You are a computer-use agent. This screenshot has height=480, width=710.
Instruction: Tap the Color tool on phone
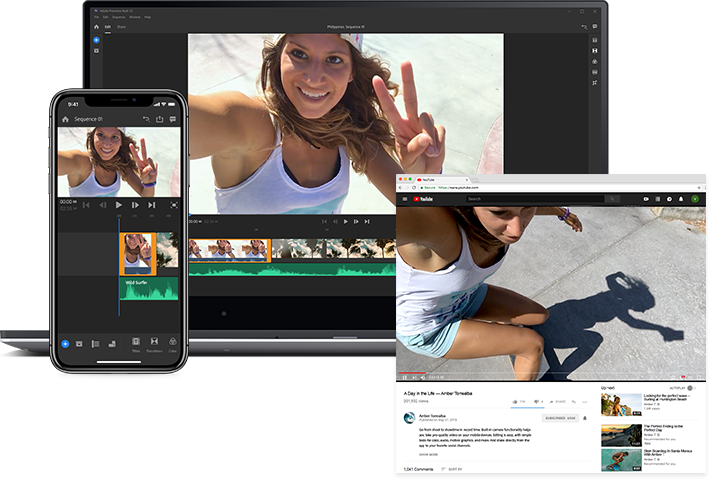pyautogui.click(x=173, y=345)
